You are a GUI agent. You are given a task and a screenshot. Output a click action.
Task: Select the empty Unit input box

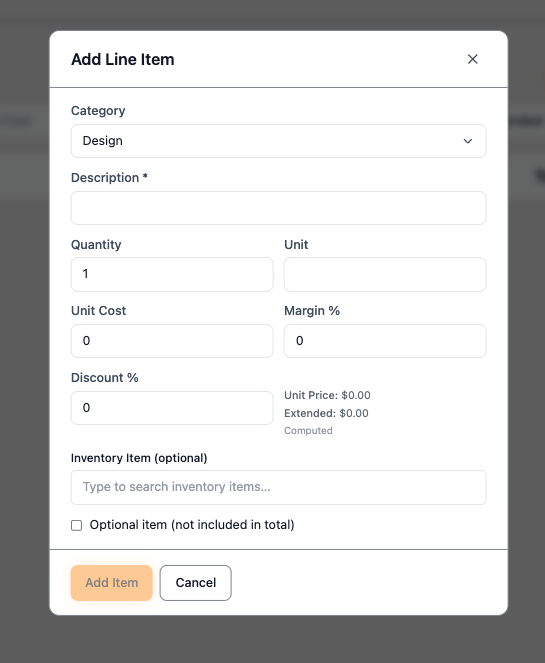(385, 274)
